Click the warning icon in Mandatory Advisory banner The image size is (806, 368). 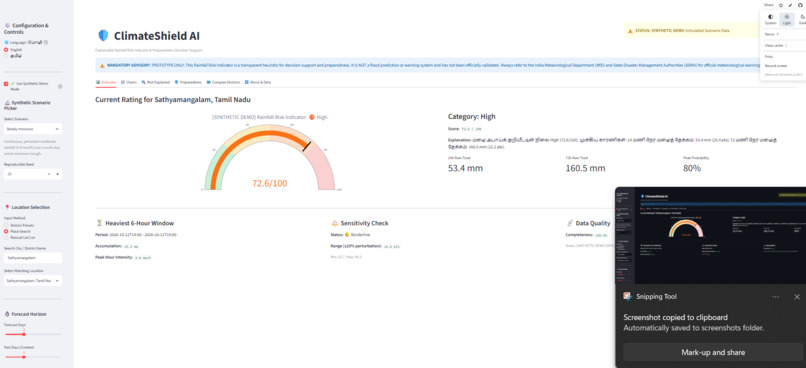[102, 66]
